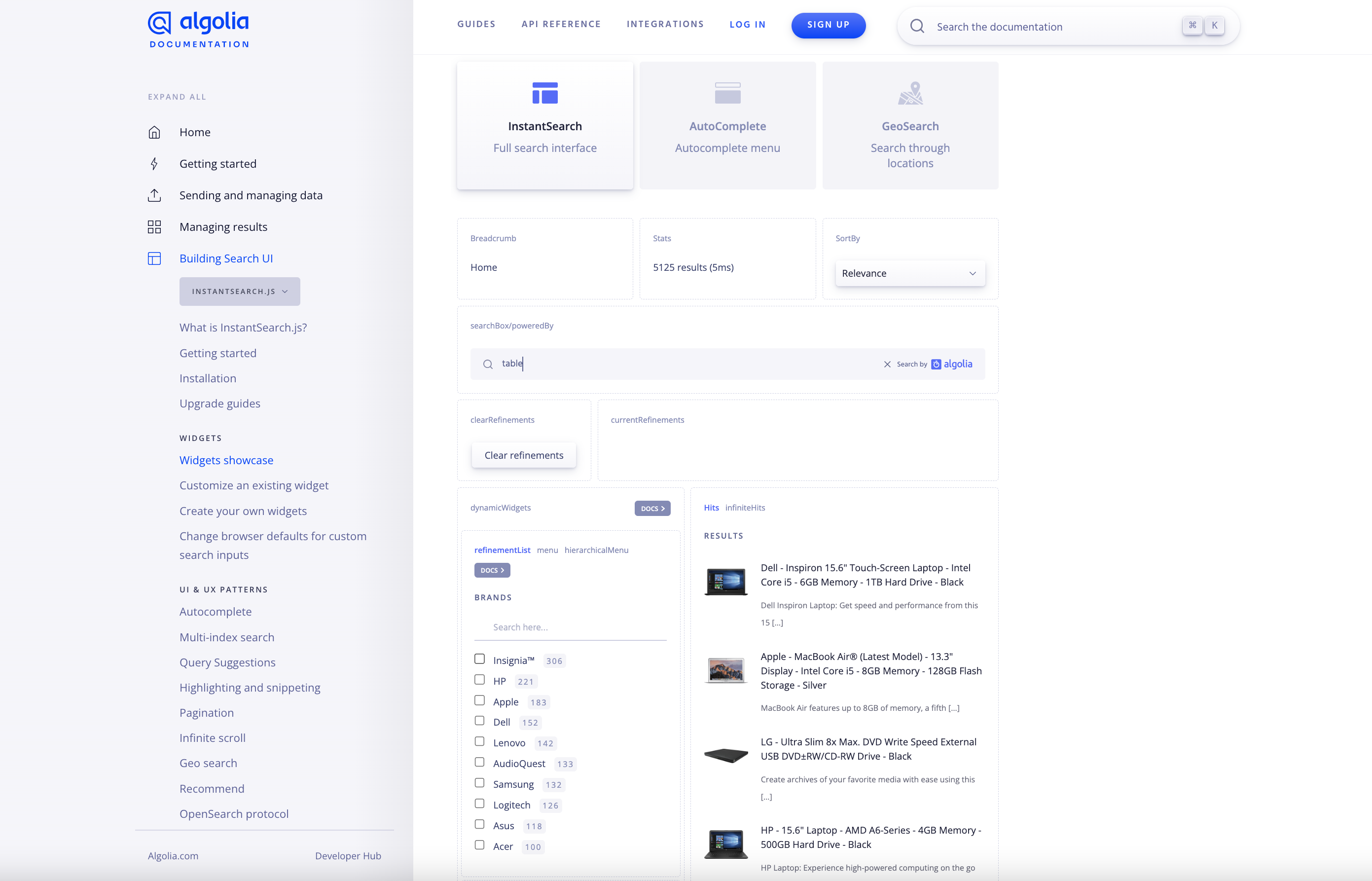Select the Getting started lightning icon
This screenshot has height=881, width=1372.
tap(154, 164)
